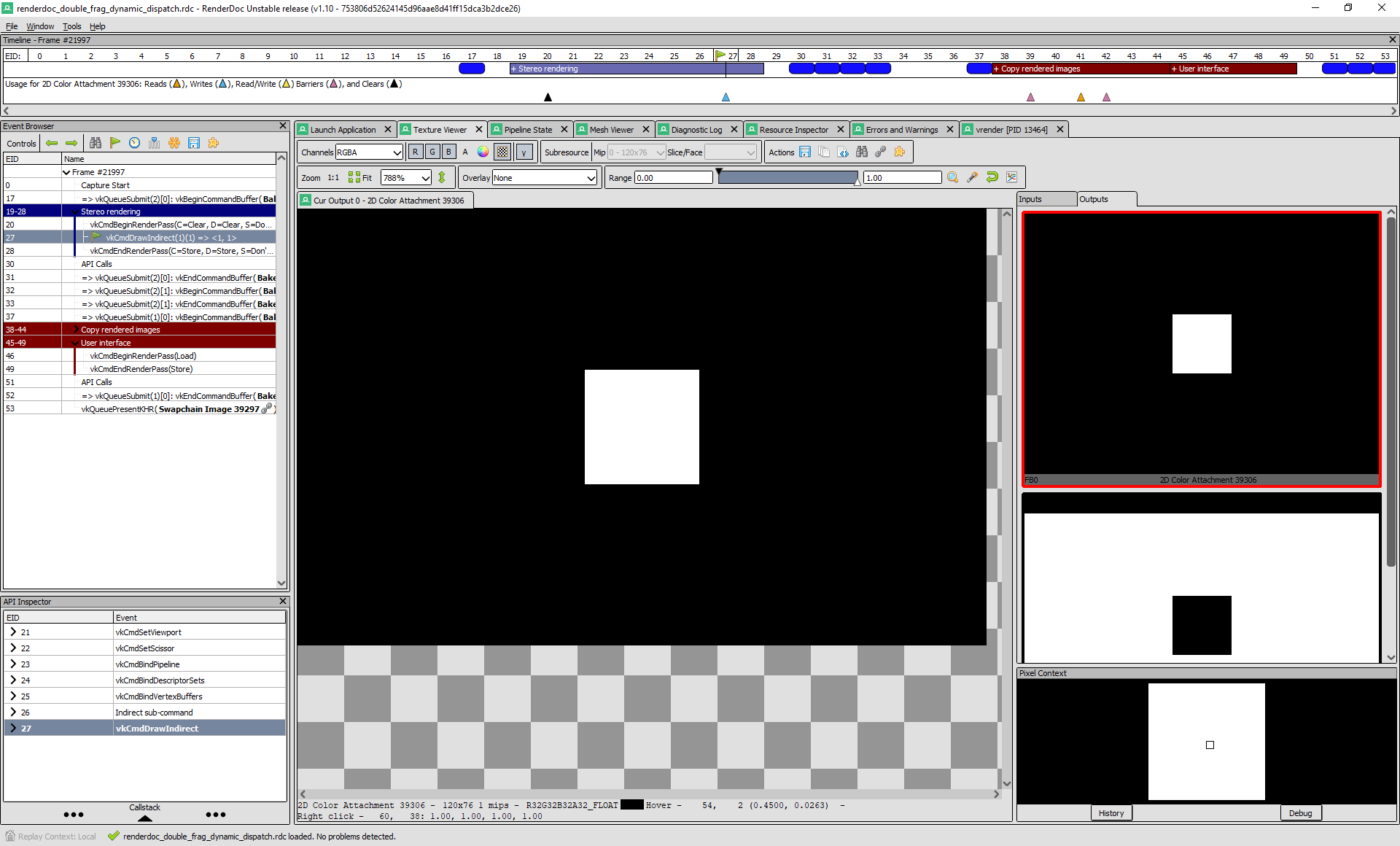Reset range with the green return arrow icon
The image size is (1400, 846).
pos(992,177)
